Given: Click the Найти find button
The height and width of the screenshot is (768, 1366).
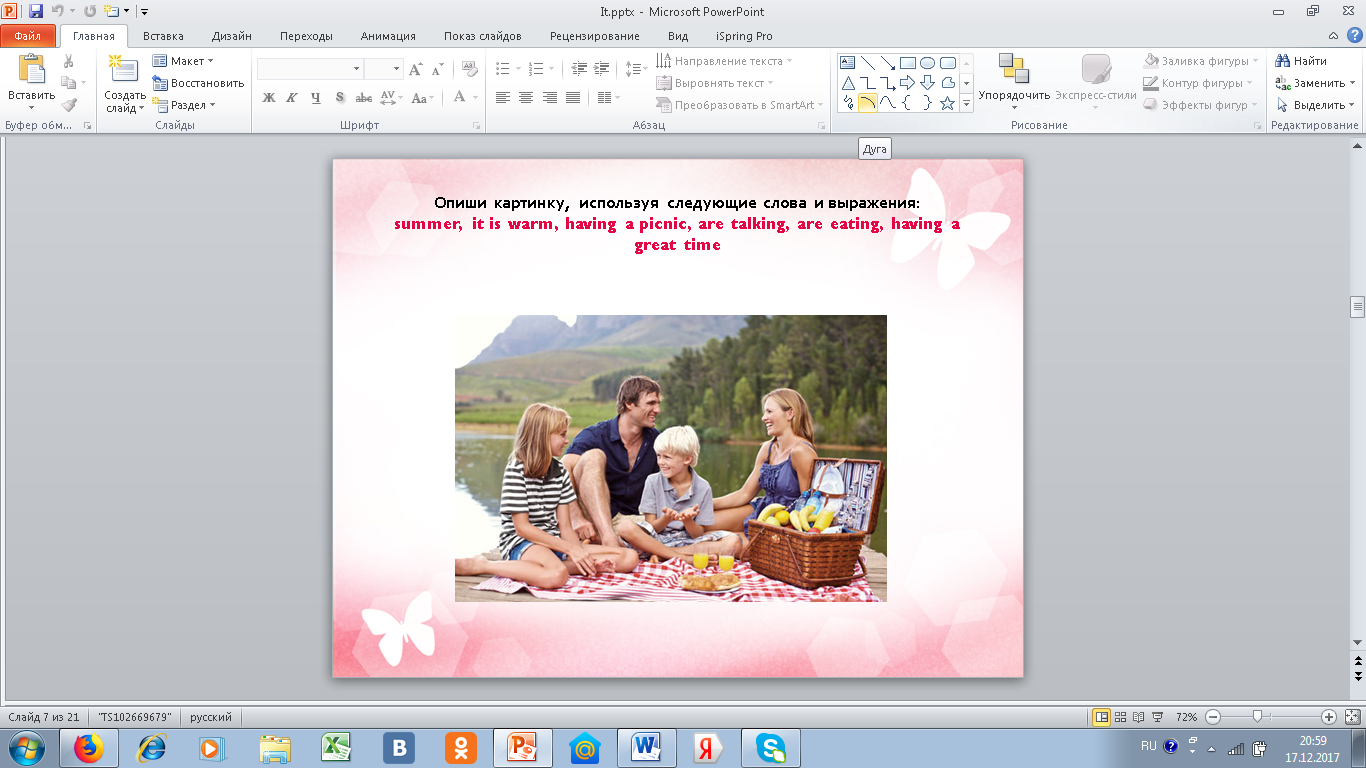Looking at the screenshot, I should coord(1301,61).
